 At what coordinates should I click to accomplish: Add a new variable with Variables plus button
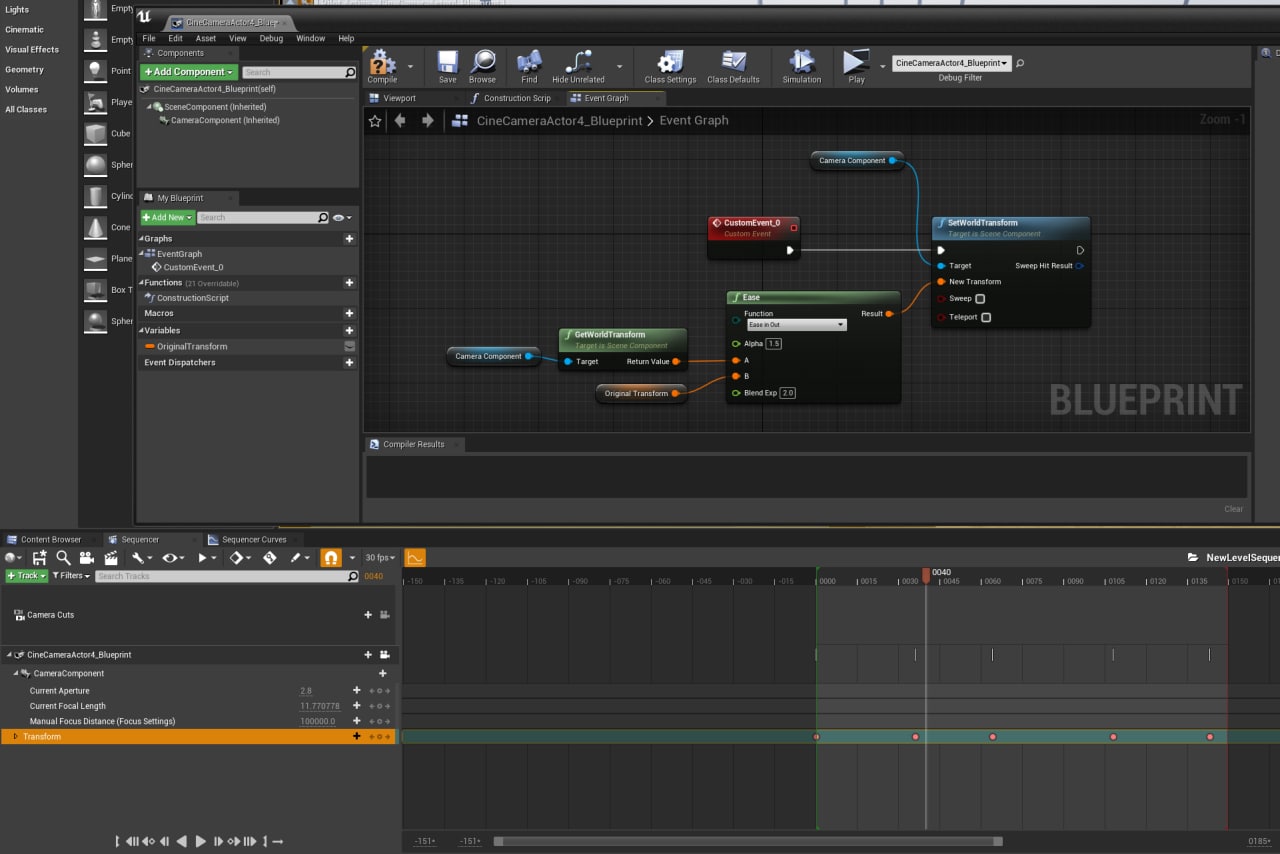coord(349,330)
